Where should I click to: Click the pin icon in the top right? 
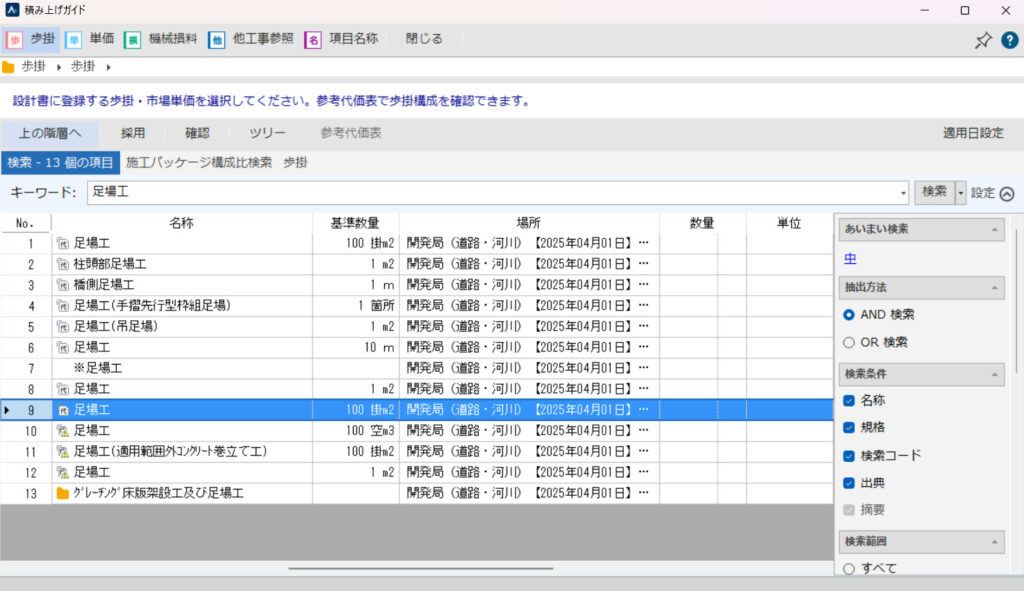pos(983,40)
